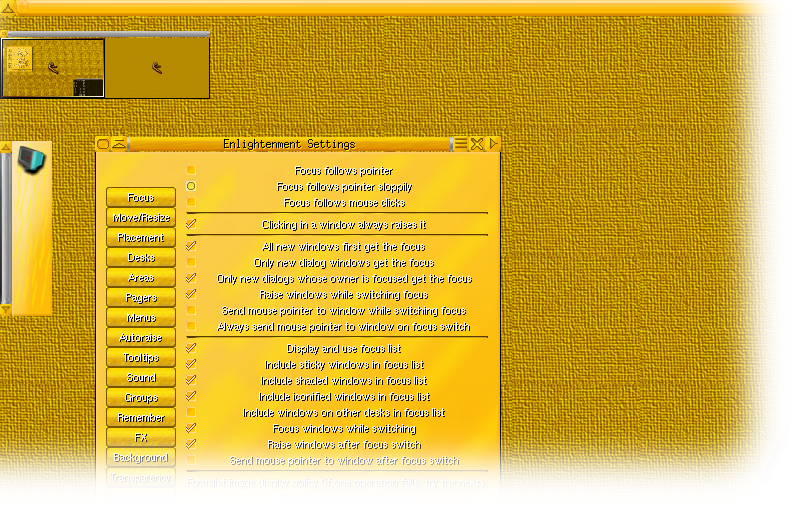Click the Enlightenment Settings title bar
This screenshot has width=800, height=525.
(x=289, y=144)
